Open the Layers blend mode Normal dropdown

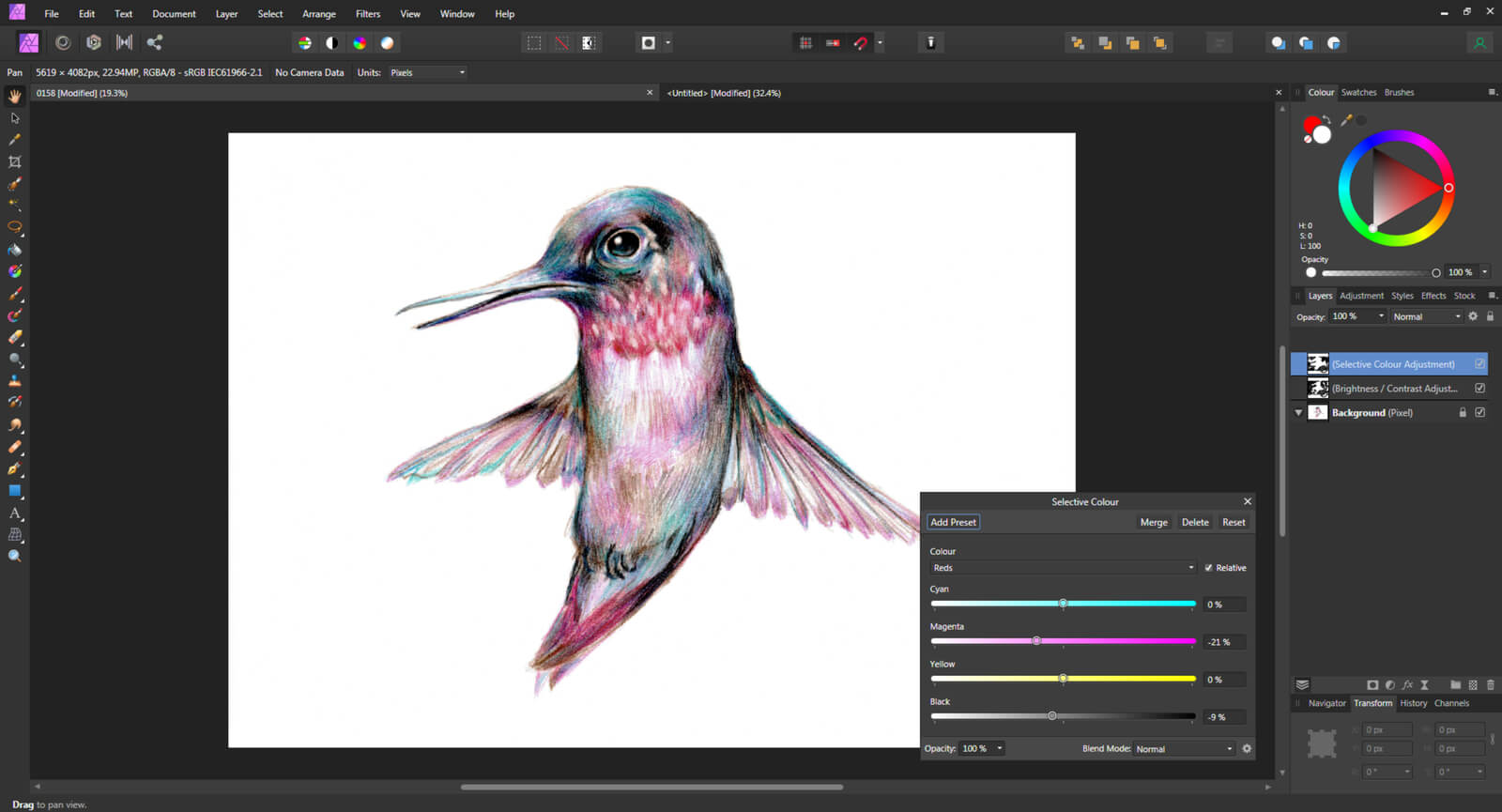tap(1427, 316)
